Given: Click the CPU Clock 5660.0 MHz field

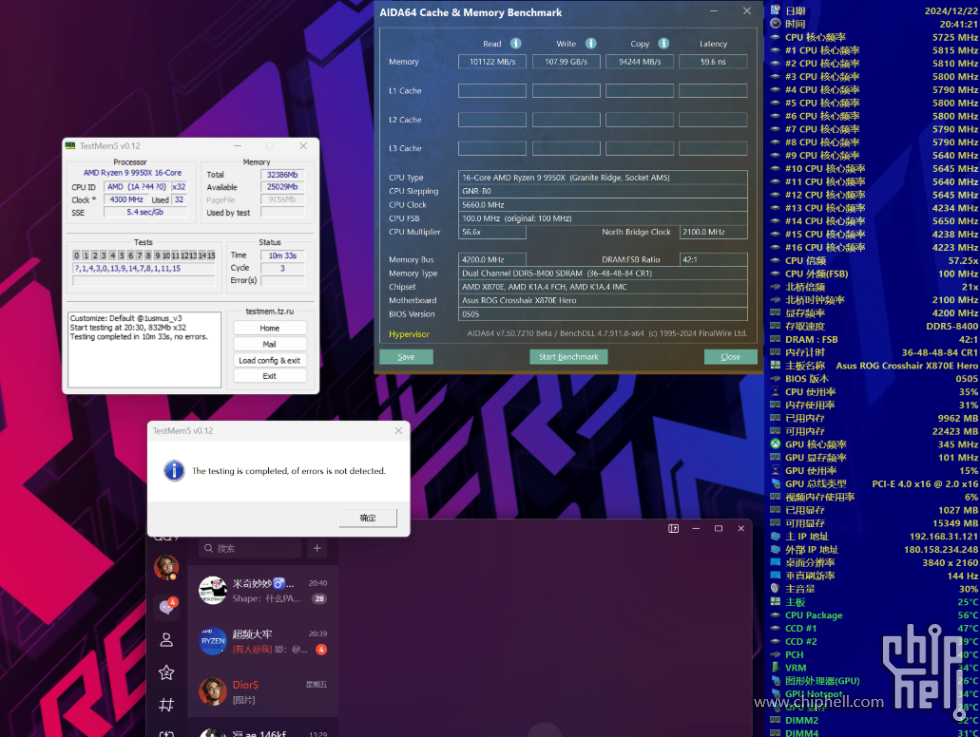Looking at the screenshot, I should point(602,205).
